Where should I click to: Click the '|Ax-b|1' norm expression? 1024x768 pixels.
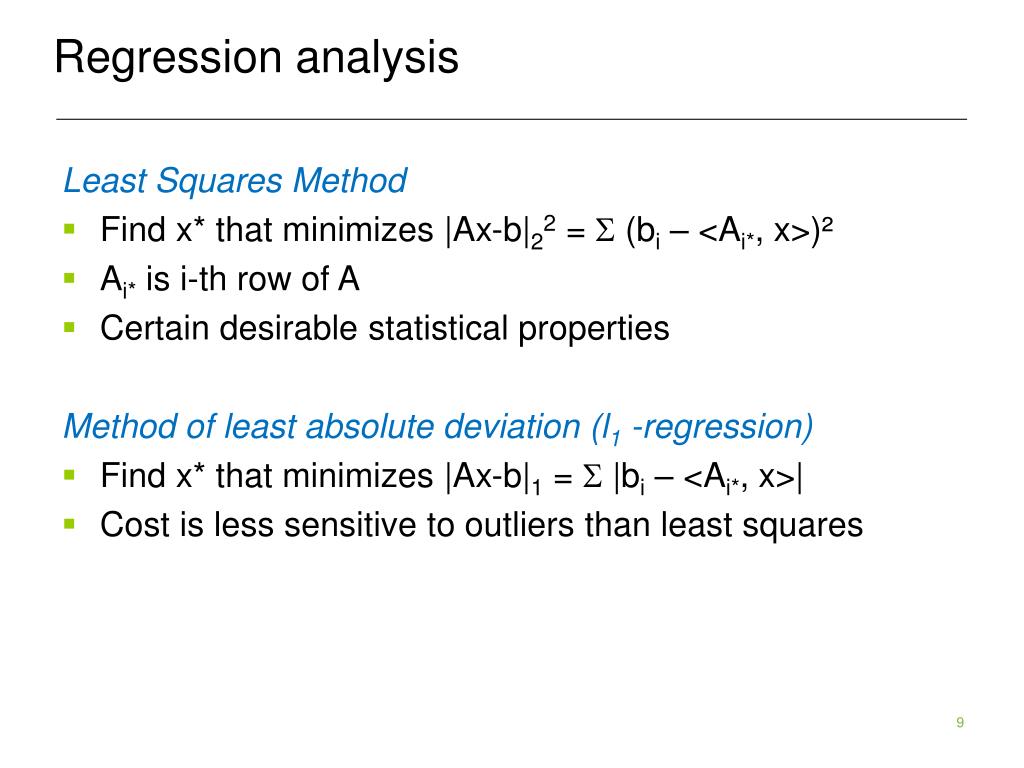493,477
